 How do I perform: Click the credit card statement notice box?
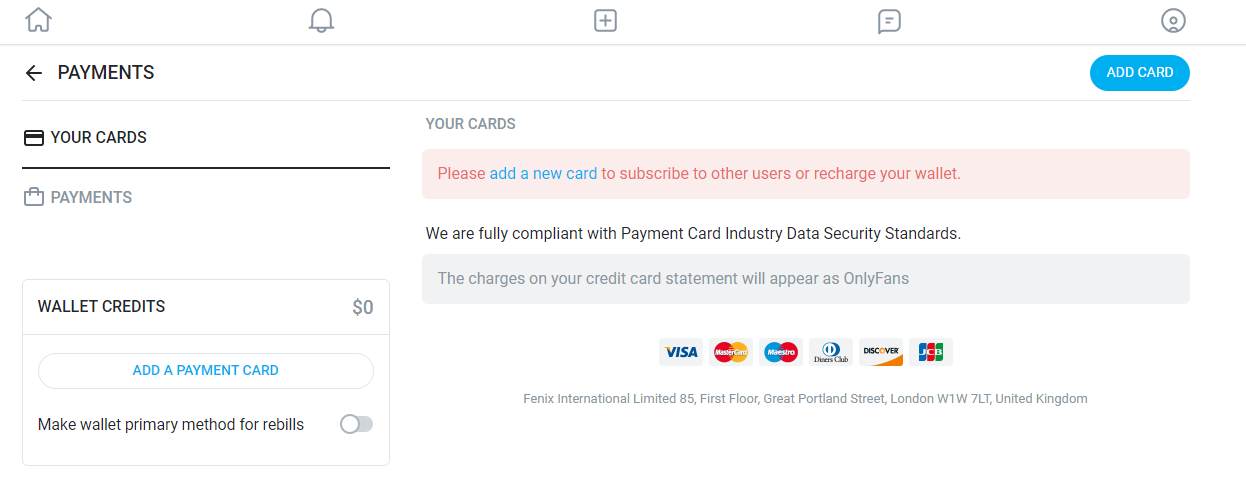(x=806, y=279)
